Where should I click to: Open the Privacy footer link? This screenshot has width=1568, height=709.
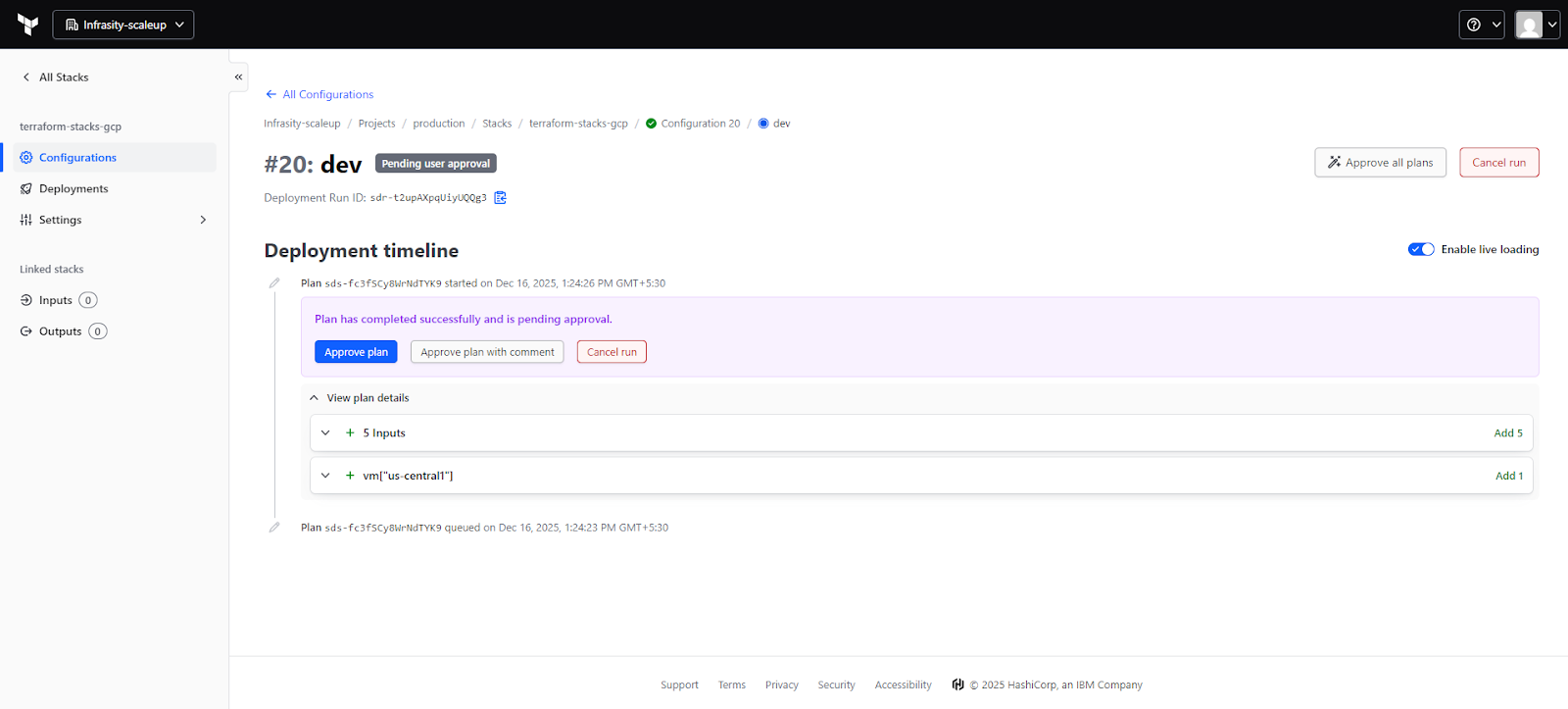coord(782,684)
